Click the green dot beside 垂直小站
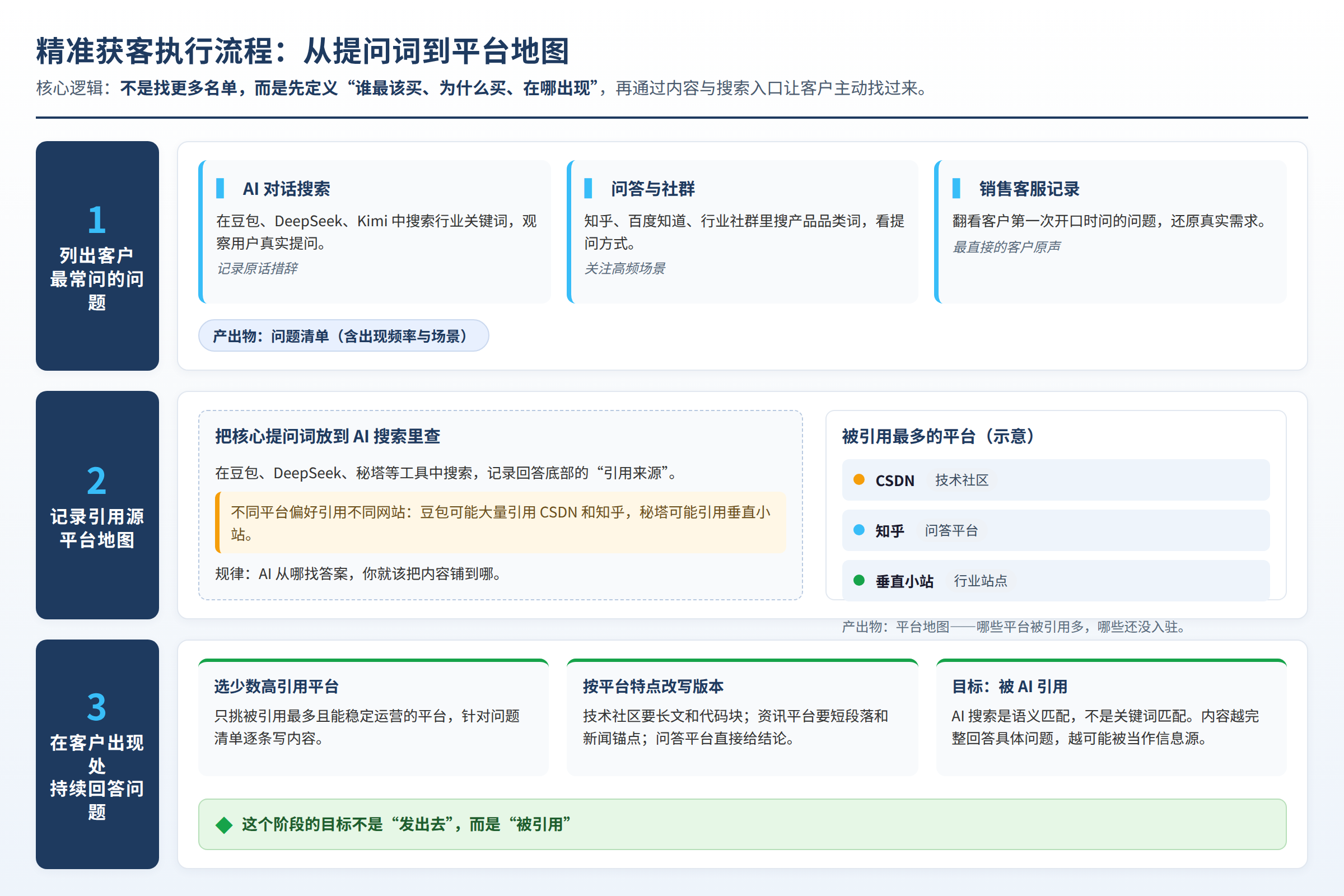Viewport: 1344px width, 896px height. click(858, 580)
